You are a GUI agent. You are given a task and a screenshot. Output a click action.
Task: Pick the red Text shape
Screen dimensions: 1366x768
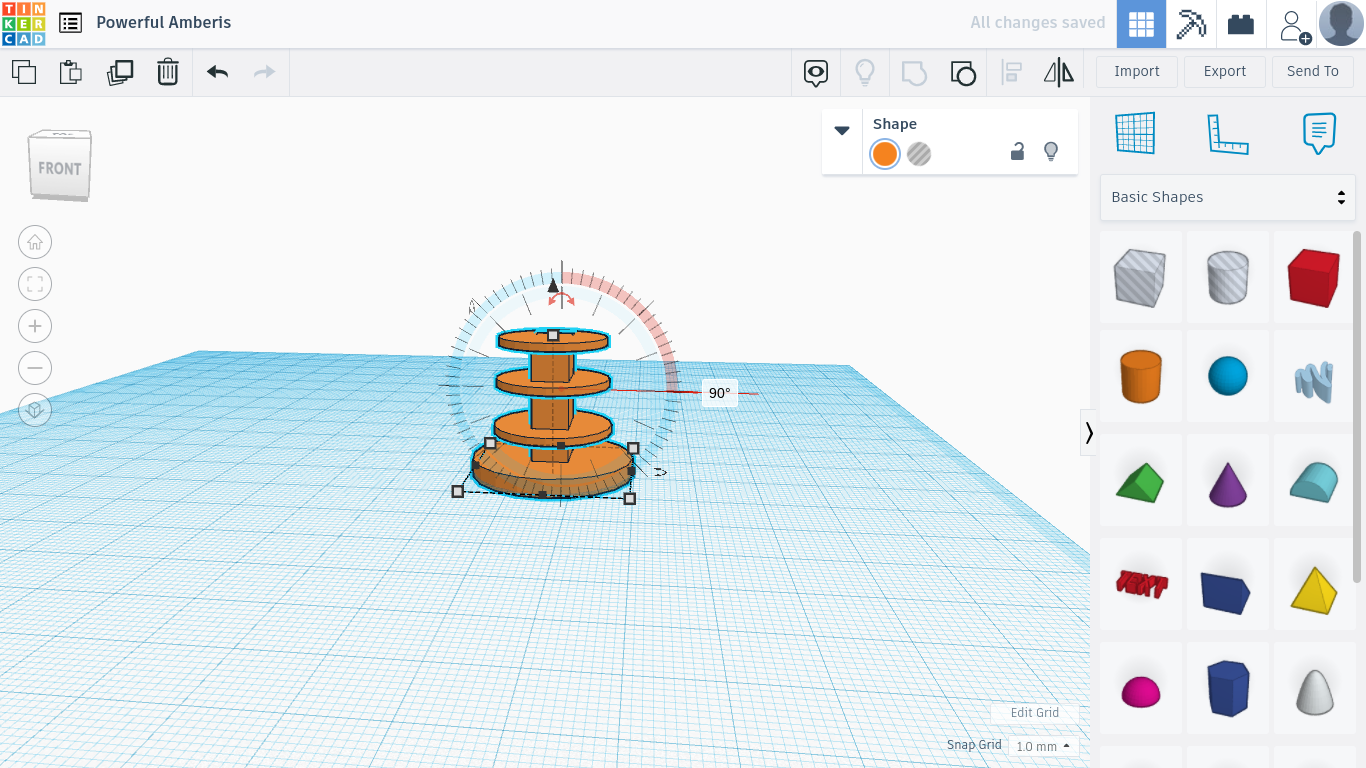coord(1141,584)
